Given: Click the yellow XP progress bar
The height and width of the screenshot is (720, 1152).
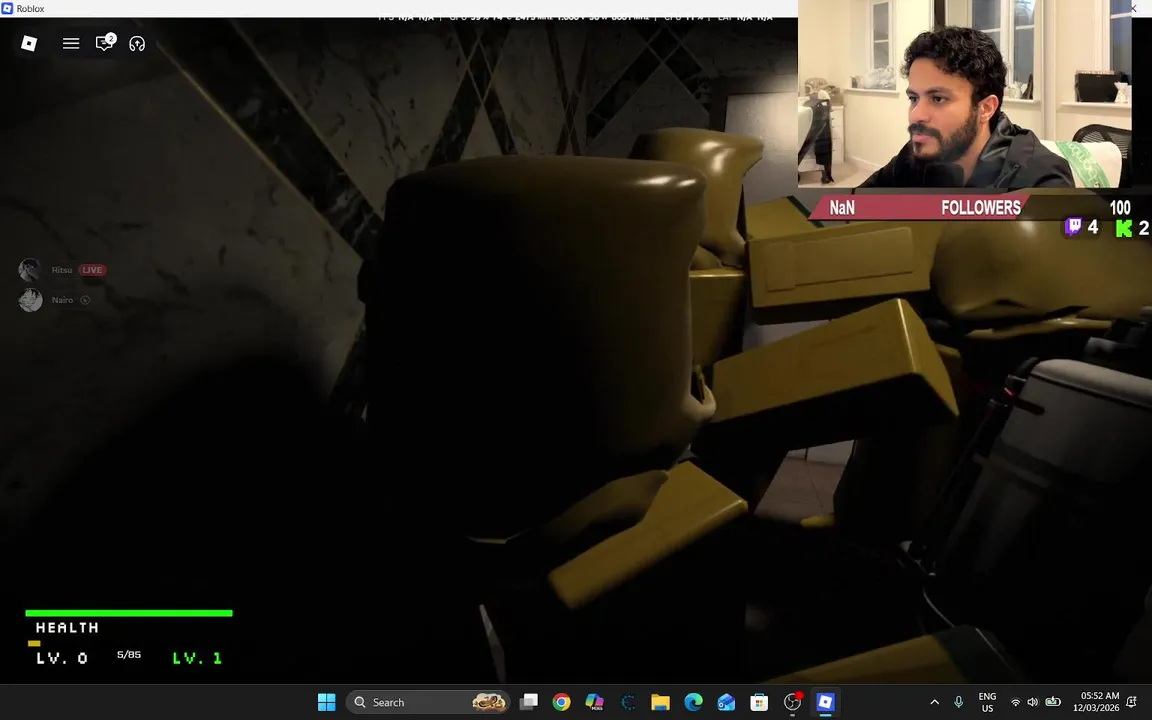Looking at the screenshot, I should click(34, 643).
